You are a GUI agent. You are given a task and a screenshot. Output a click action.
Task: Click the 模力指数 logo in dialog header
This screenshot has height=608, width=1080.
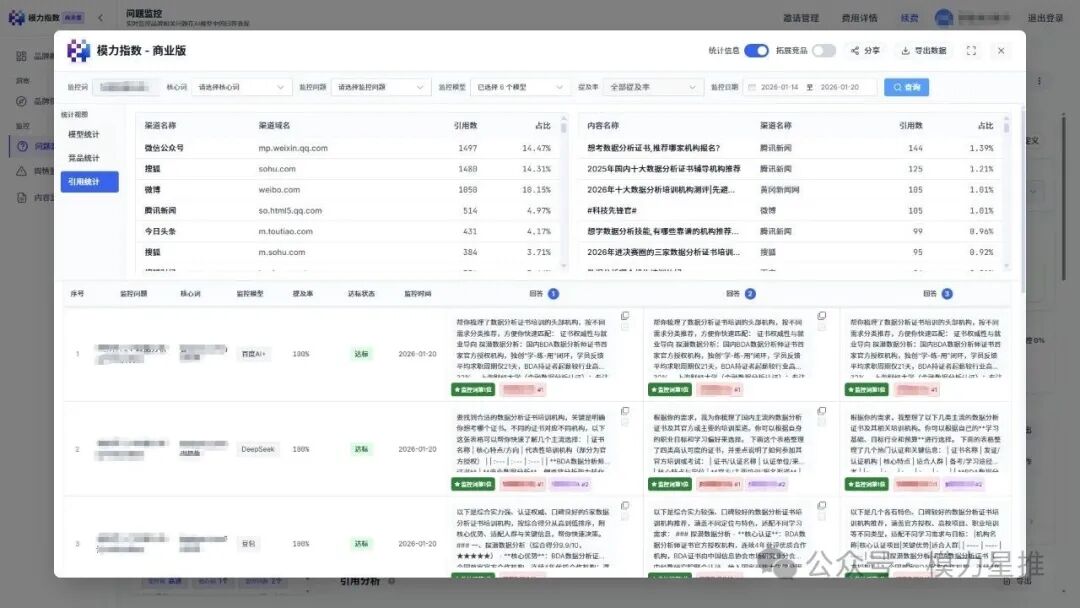(78, 51)
